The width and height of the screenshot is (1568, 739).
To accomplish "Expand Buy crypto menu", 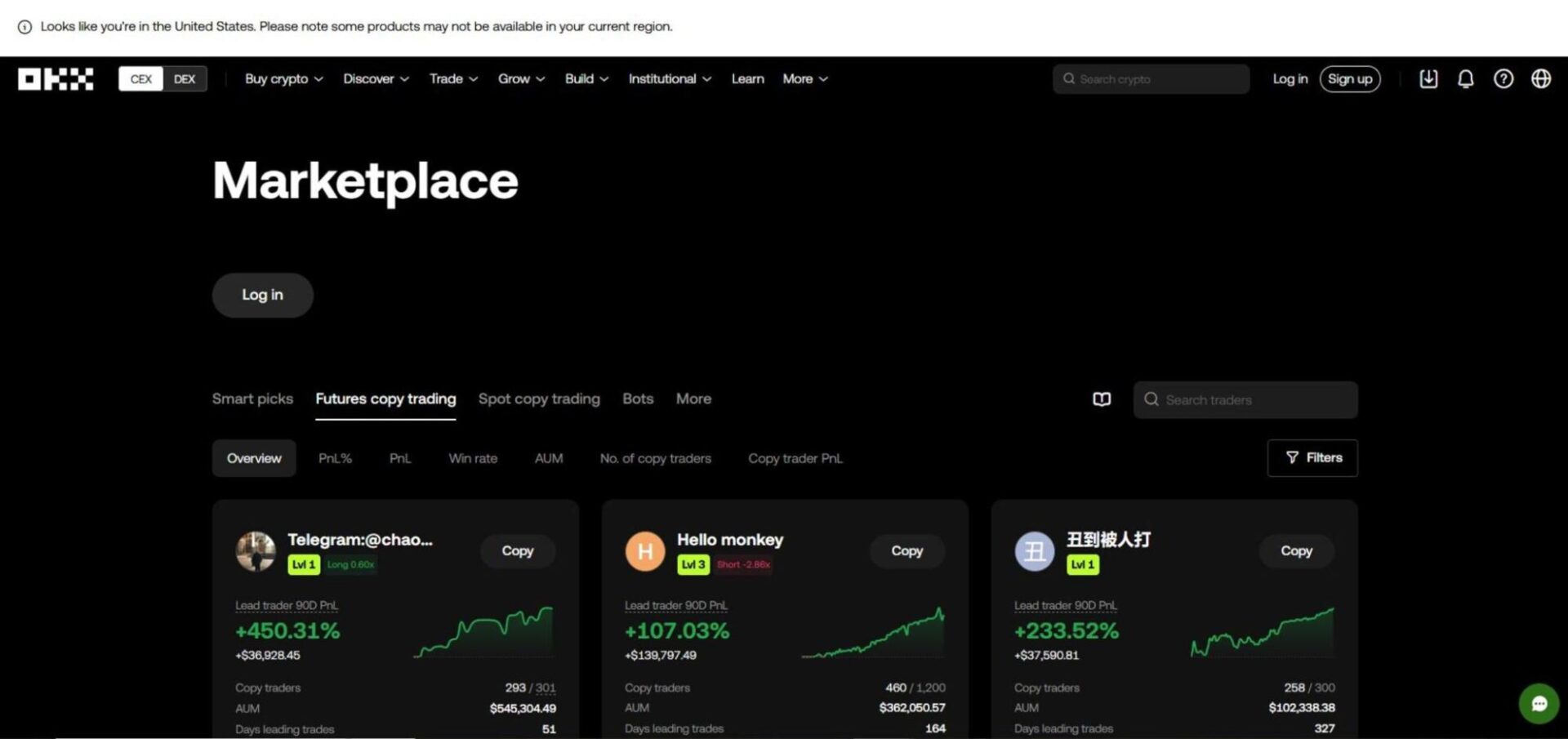I will pos(284,79).
